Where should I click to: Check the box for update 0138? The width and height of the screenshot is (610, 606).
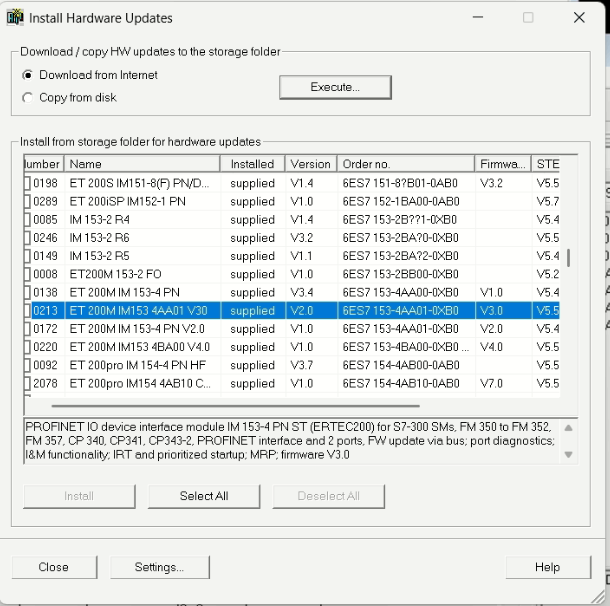[27, 292]
